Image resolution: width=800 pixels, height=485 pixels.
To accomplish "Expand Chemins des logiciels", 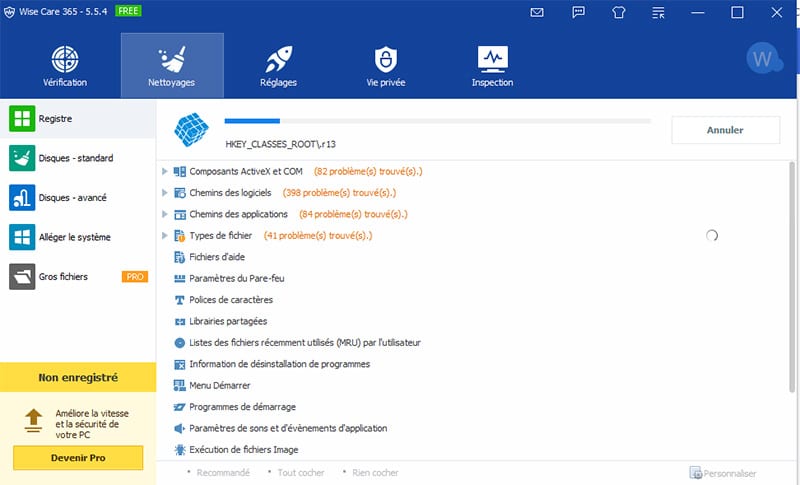I will [164, 193].
